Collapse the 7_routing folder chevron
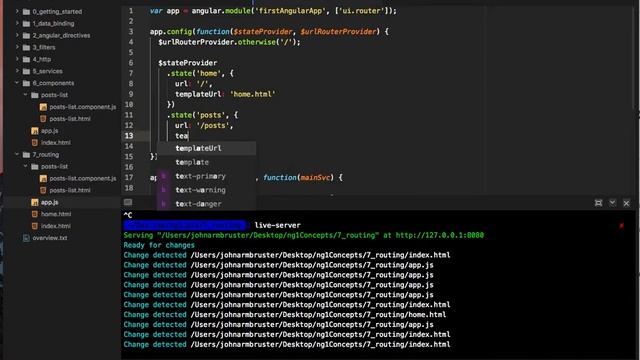This screenshot has height=360, width=640. click(17, 154)
